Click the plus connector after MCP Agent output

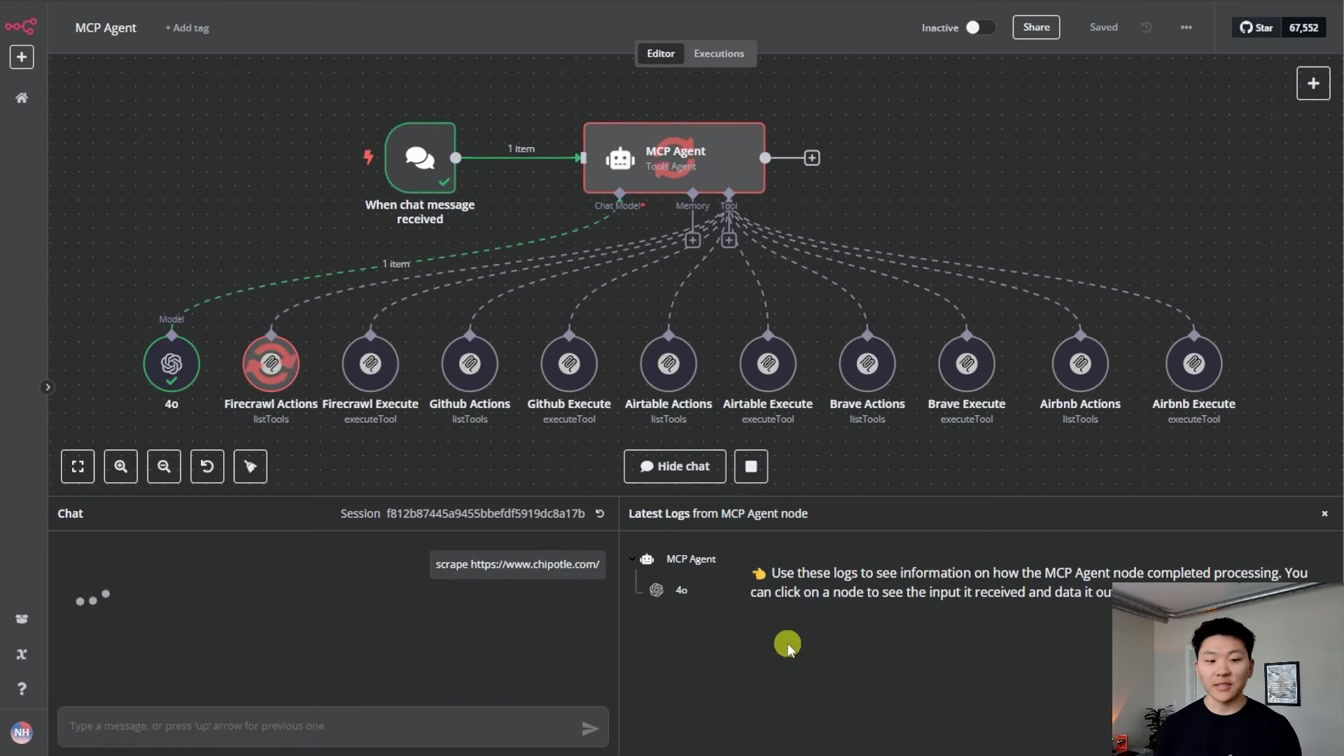(812, 158)
